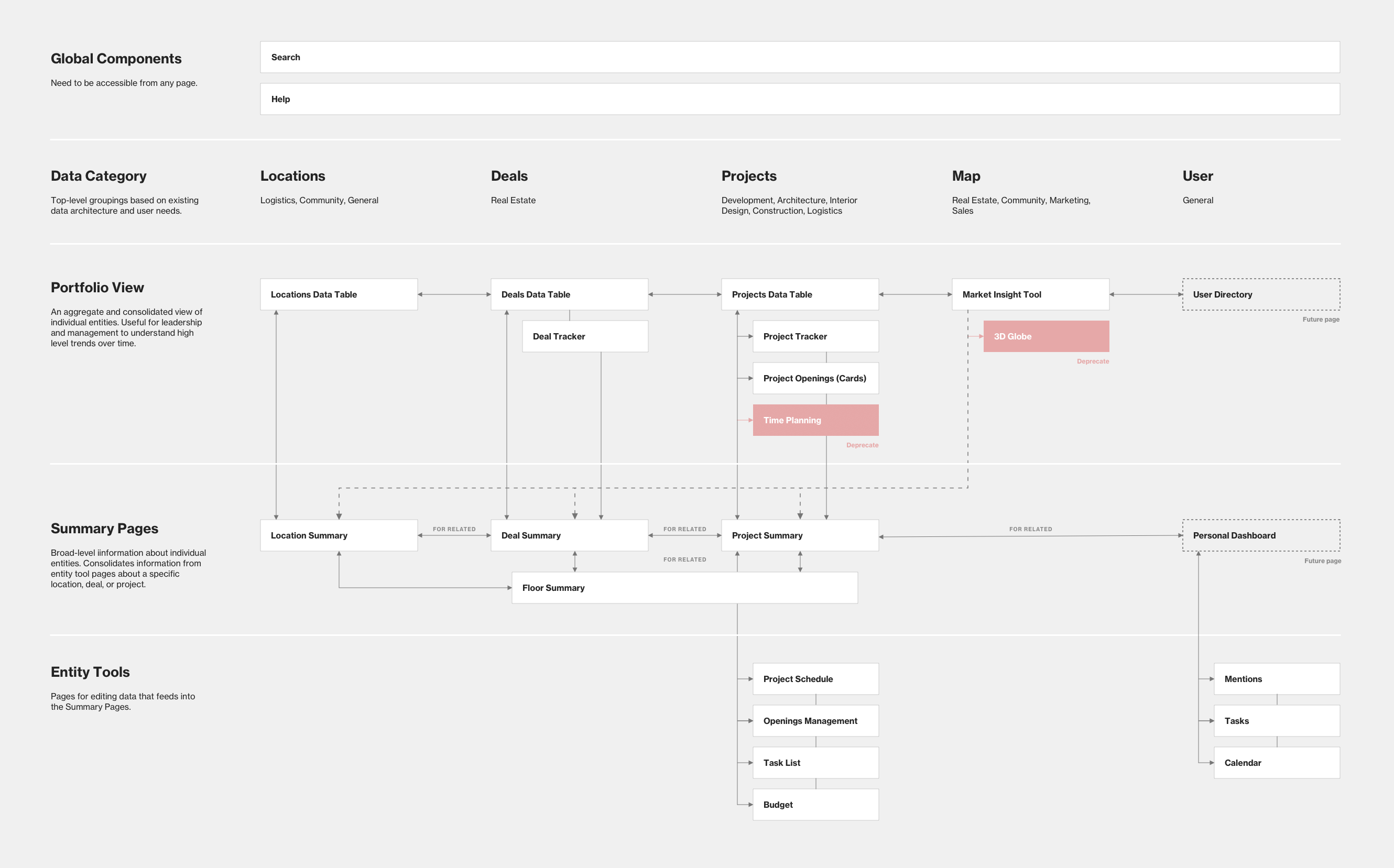Open the Location Summary node
Viewport: 1394px width, 868px height.
click(x=339, y=535)
